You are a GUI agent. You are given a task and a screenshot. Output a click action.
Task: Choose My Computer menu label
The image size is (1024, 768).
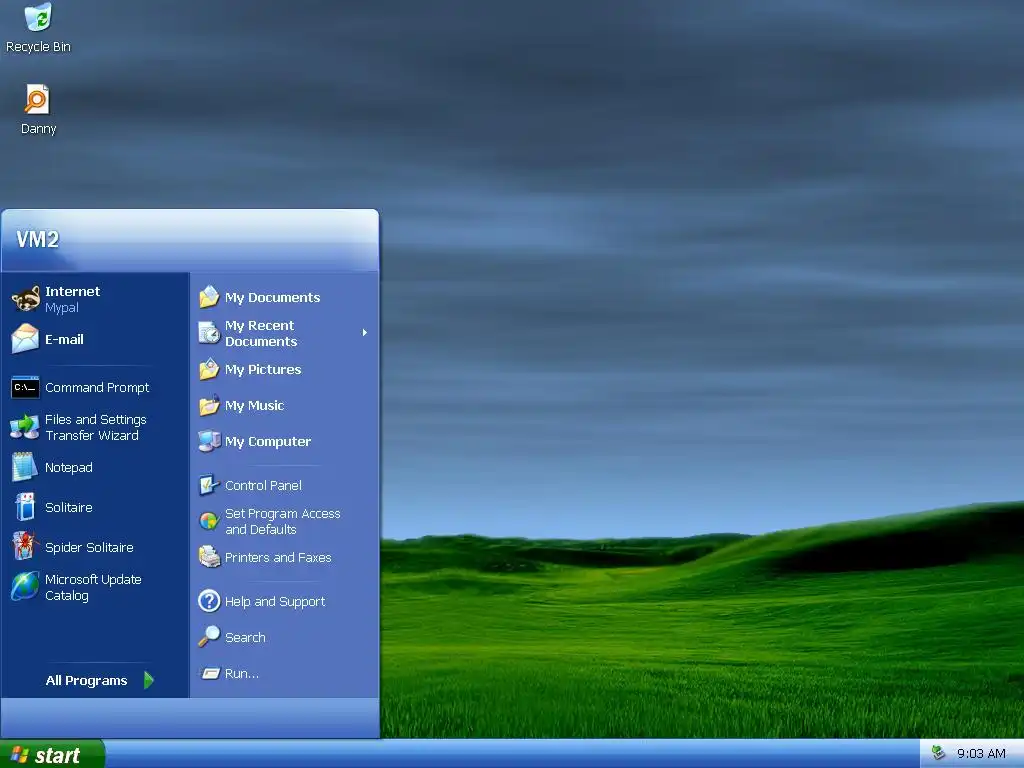tap(268, 442)
